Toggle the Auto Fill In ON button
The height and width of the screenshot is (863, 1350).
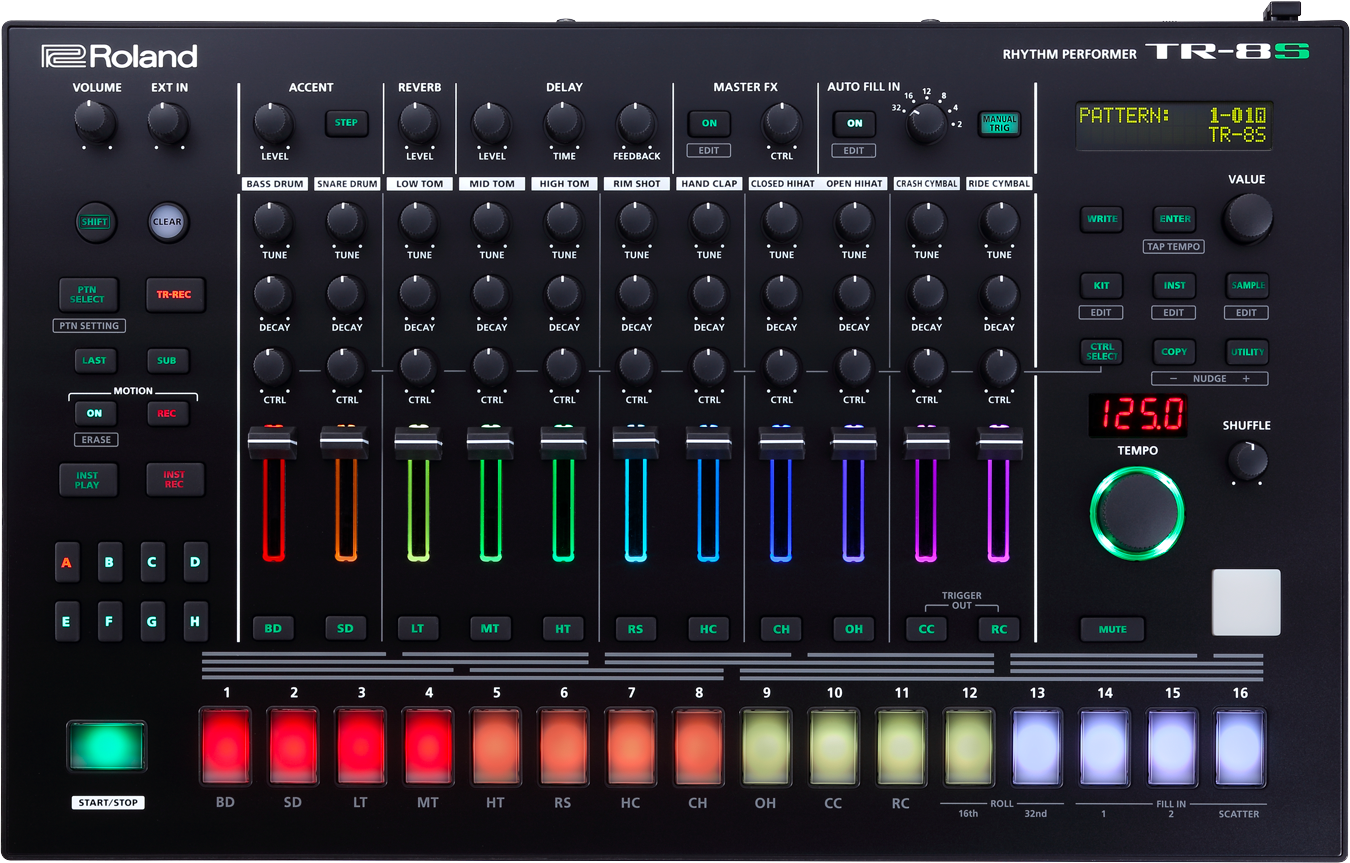pos(854,123)
